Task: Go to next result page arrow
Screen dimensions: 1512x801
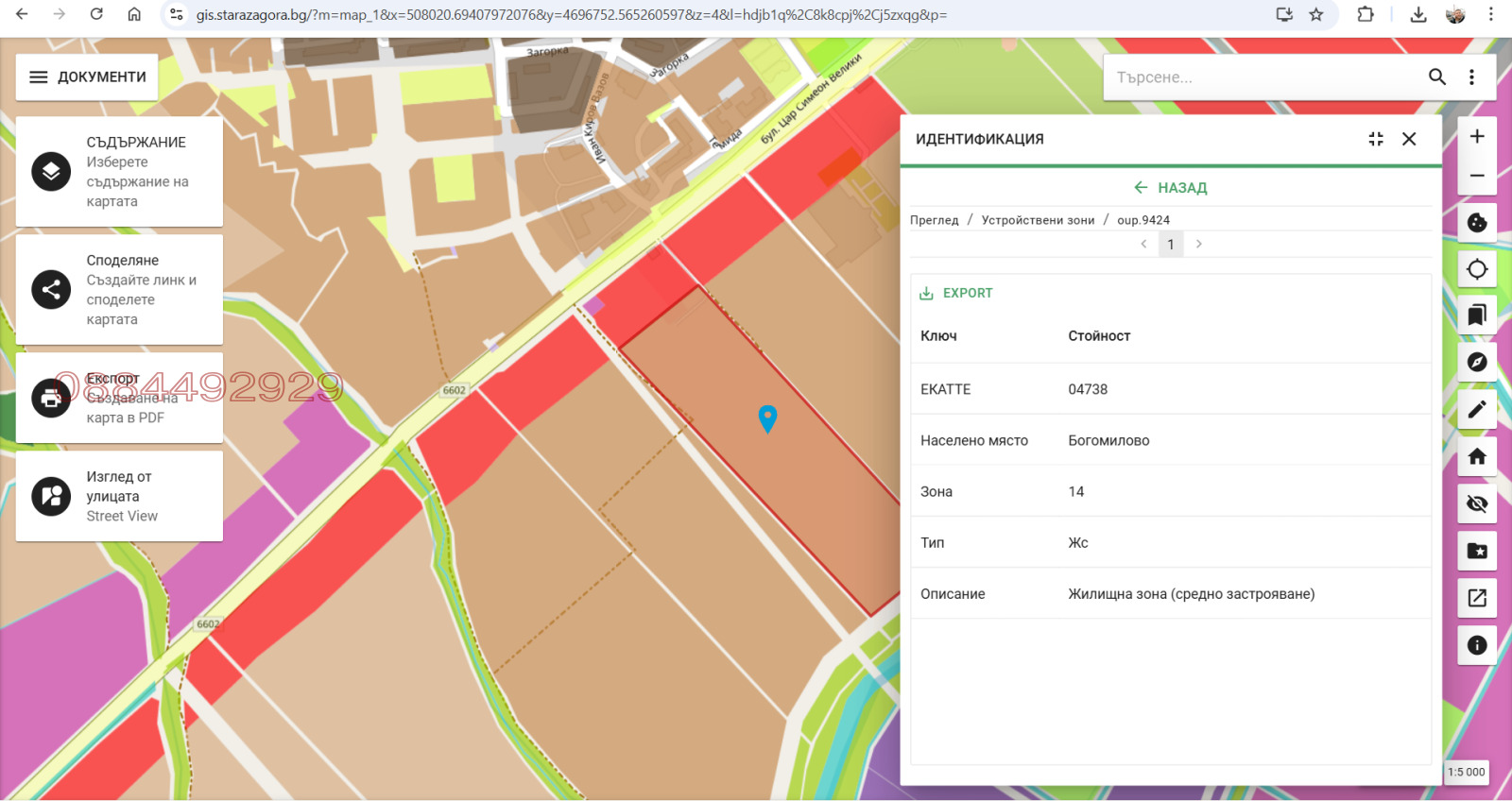Action: point(1199,244)
